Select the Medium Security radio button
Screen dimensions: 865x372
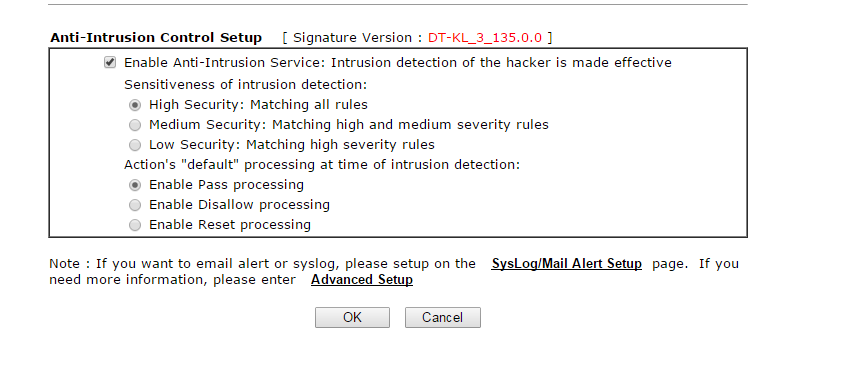click(135, 125)
